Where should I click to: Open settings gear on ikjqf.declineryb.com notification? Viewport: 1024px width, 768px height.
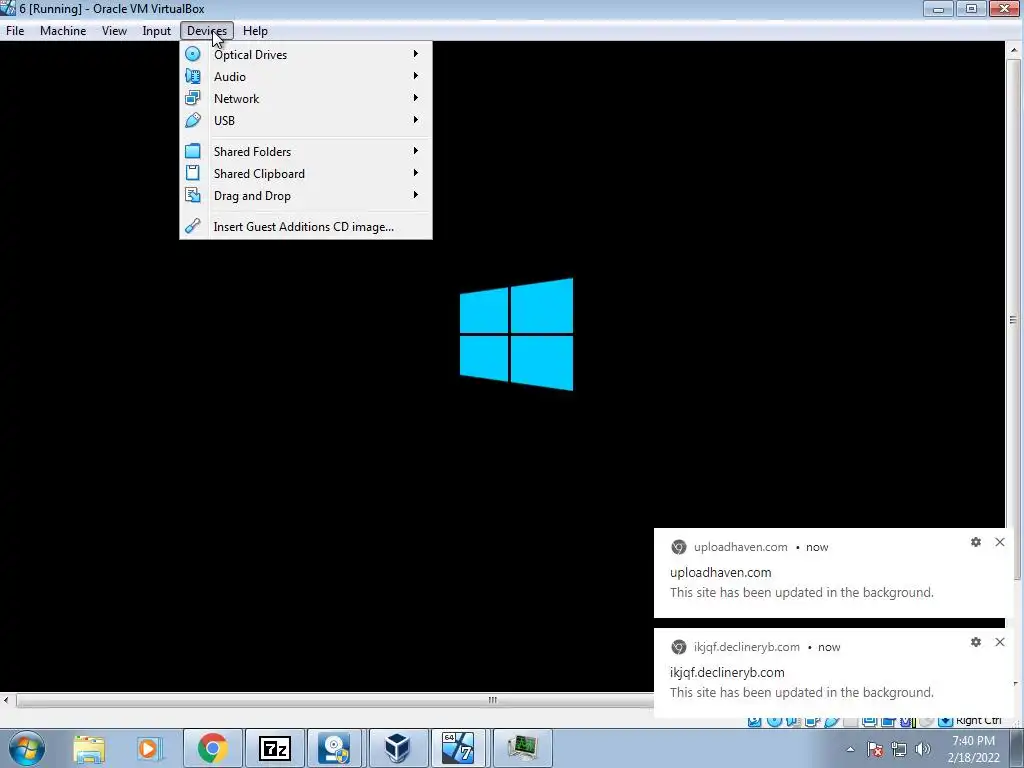click(976, 642)
